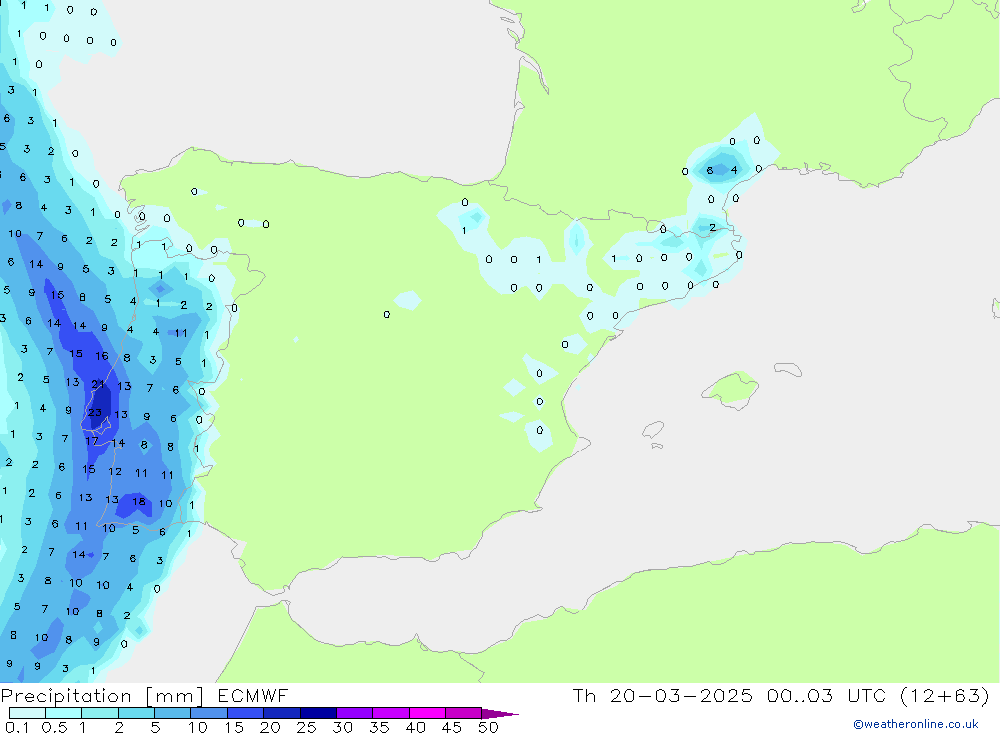Click the "23" precipitation value near Lisbon
The height and width of the screenshot is (733, 1000).
(x=95, y=412)
